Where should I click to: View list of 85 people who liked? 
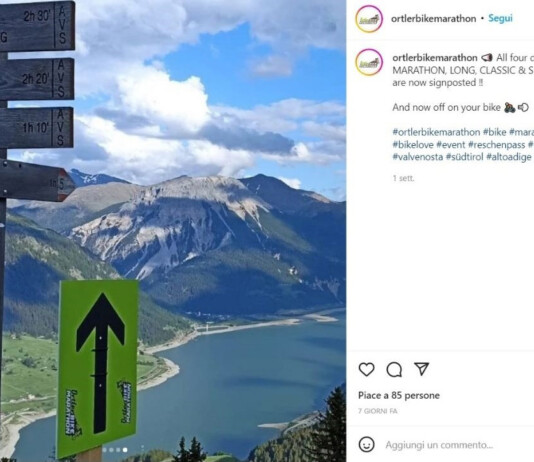(x=399, y=395)
